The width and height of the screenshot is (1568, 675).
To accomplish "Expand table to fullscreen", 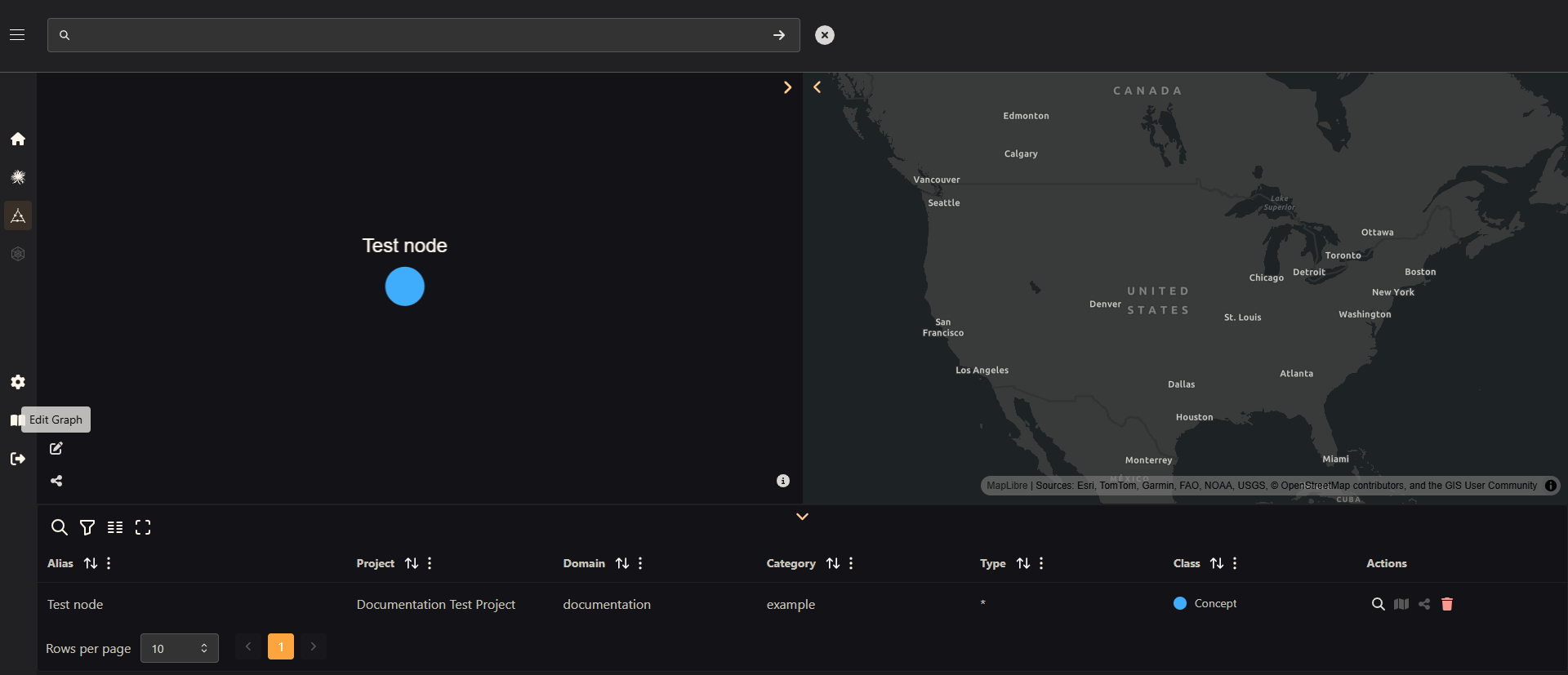I will pyautogui.click(x=143, y=527).
